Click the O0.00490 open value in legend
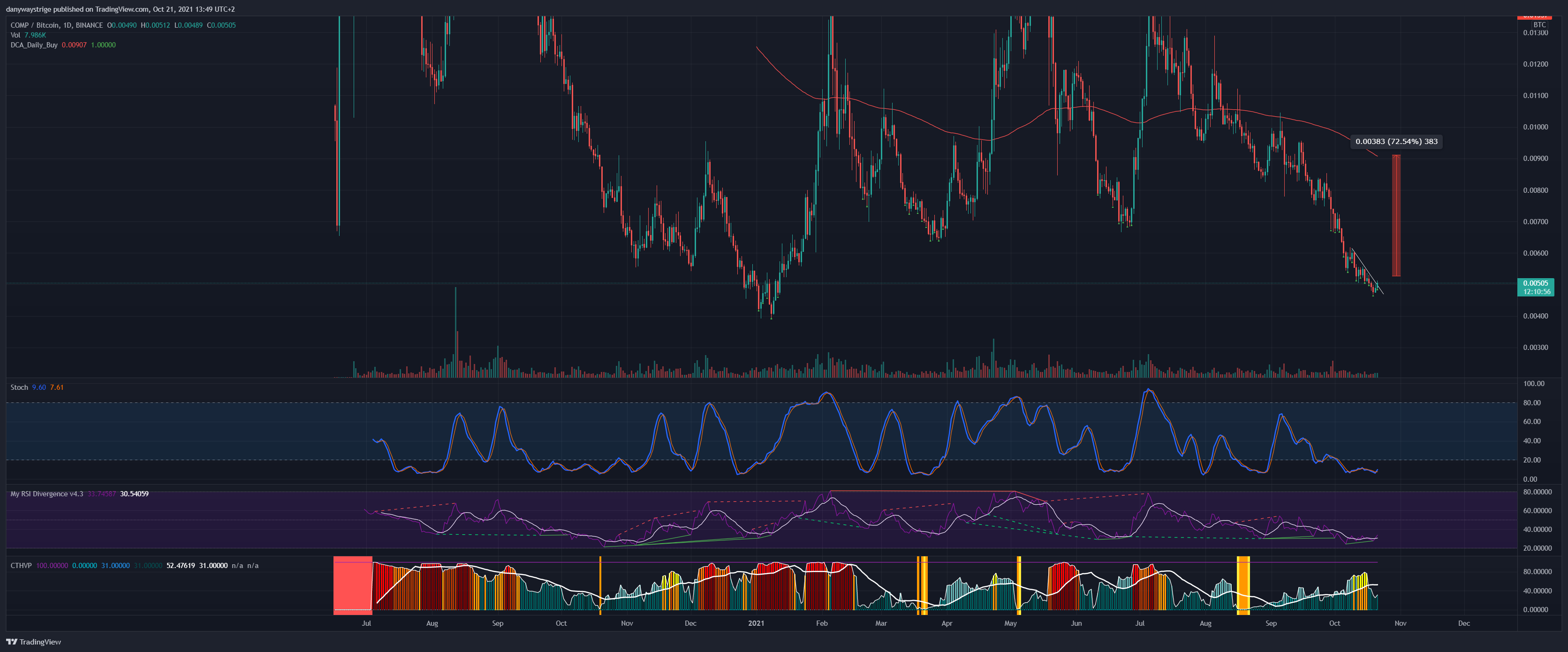Viewport: 1568px width, 652px height. [x=122, y=25]
